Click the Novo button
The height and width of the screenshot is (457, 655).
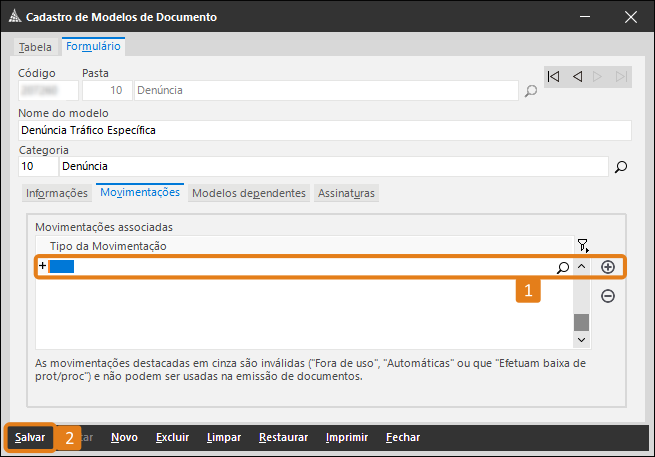[124, 437]
